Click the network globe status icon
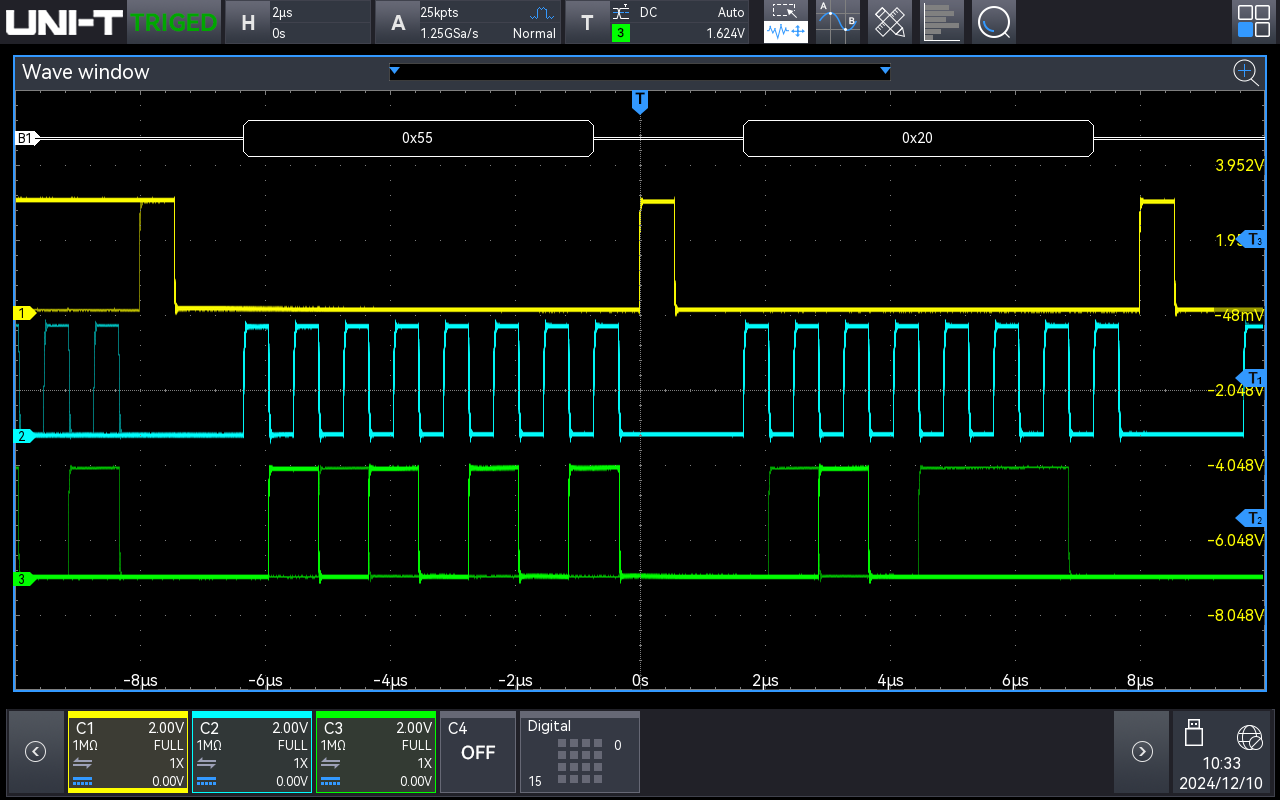1280x800 pixels. [1250, 738]
